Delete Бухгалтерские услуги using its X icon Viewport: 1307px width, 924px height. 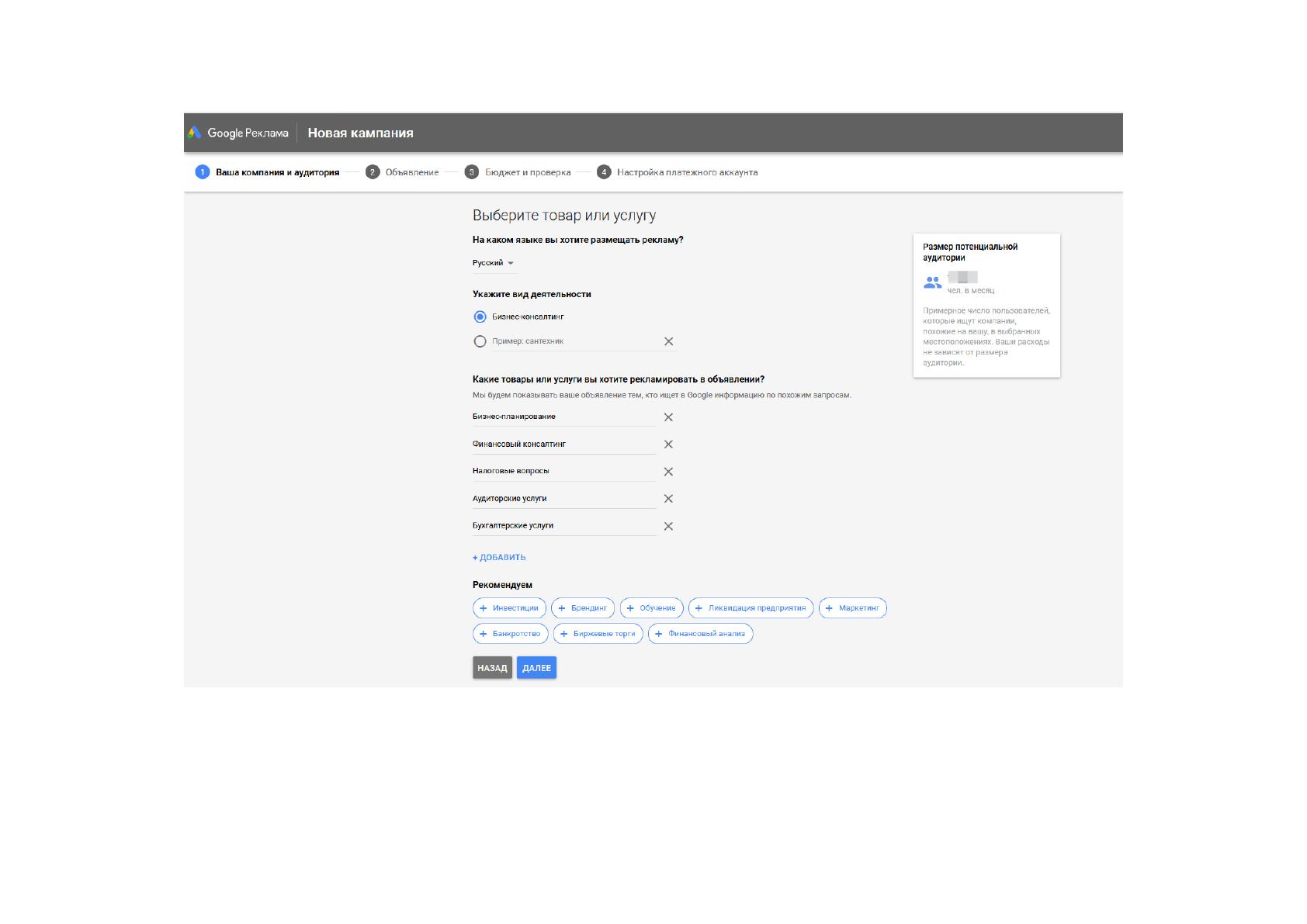(668, 526)
